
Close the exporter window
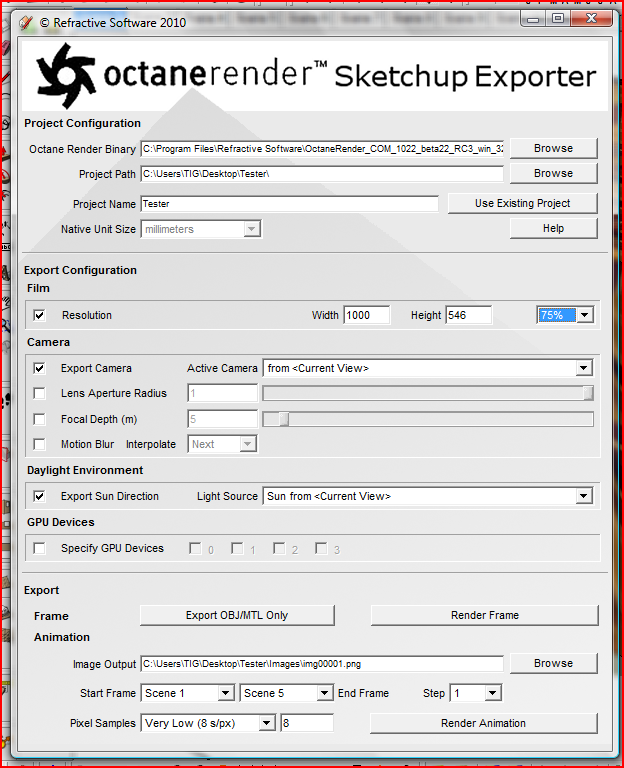tap(591, 19)
